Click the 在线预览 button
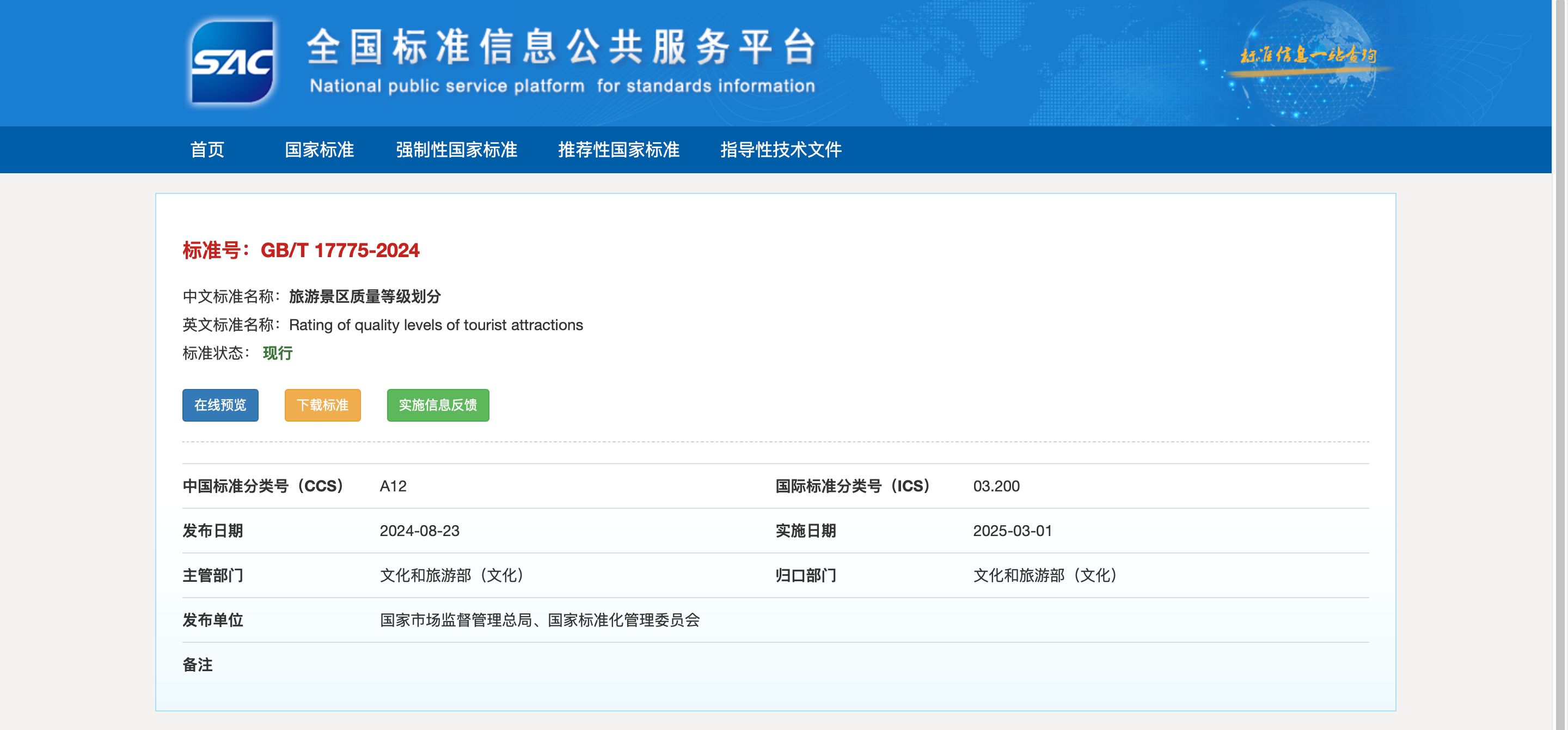1568x730 pixels. [x=220, y=405]
